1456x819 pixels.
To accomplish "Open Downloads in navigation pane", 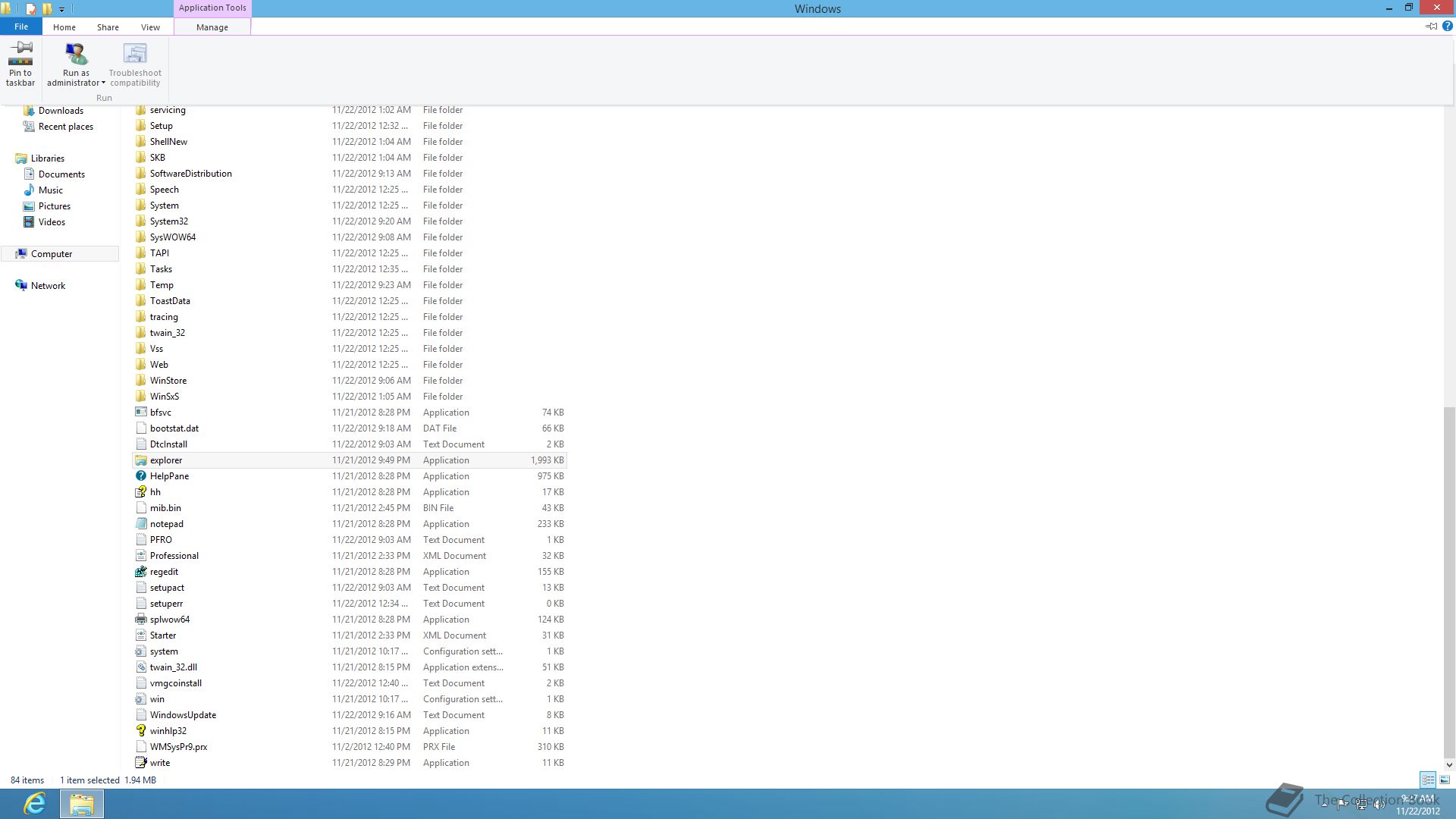I will tap(61, 111).
